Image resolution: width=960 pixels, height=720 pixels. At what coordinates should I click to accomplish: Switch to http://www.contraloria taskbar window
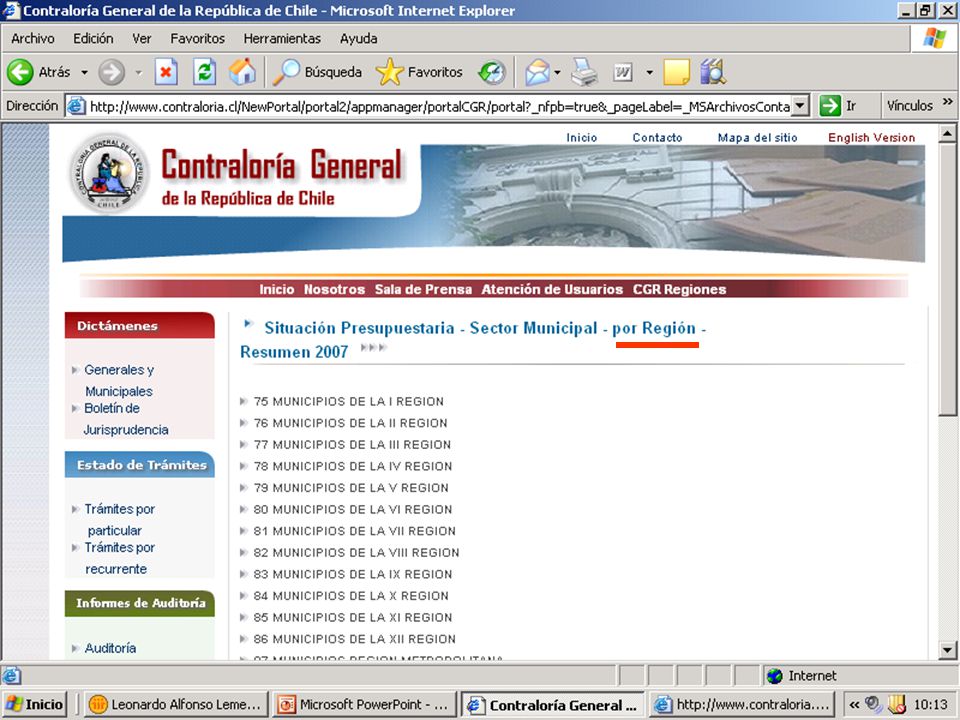[742, 705]
